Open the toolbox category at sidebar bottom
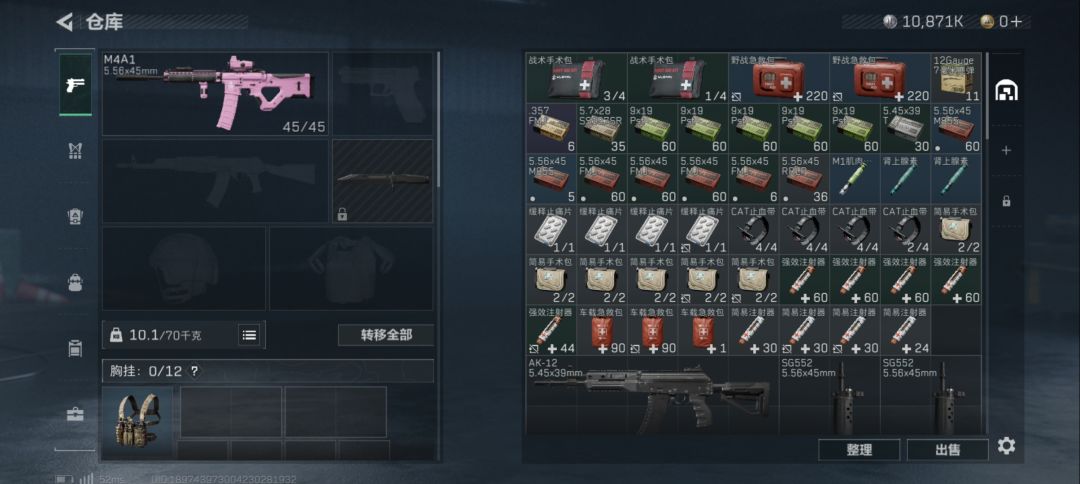 pyautogui.click(x=75, y=414)
